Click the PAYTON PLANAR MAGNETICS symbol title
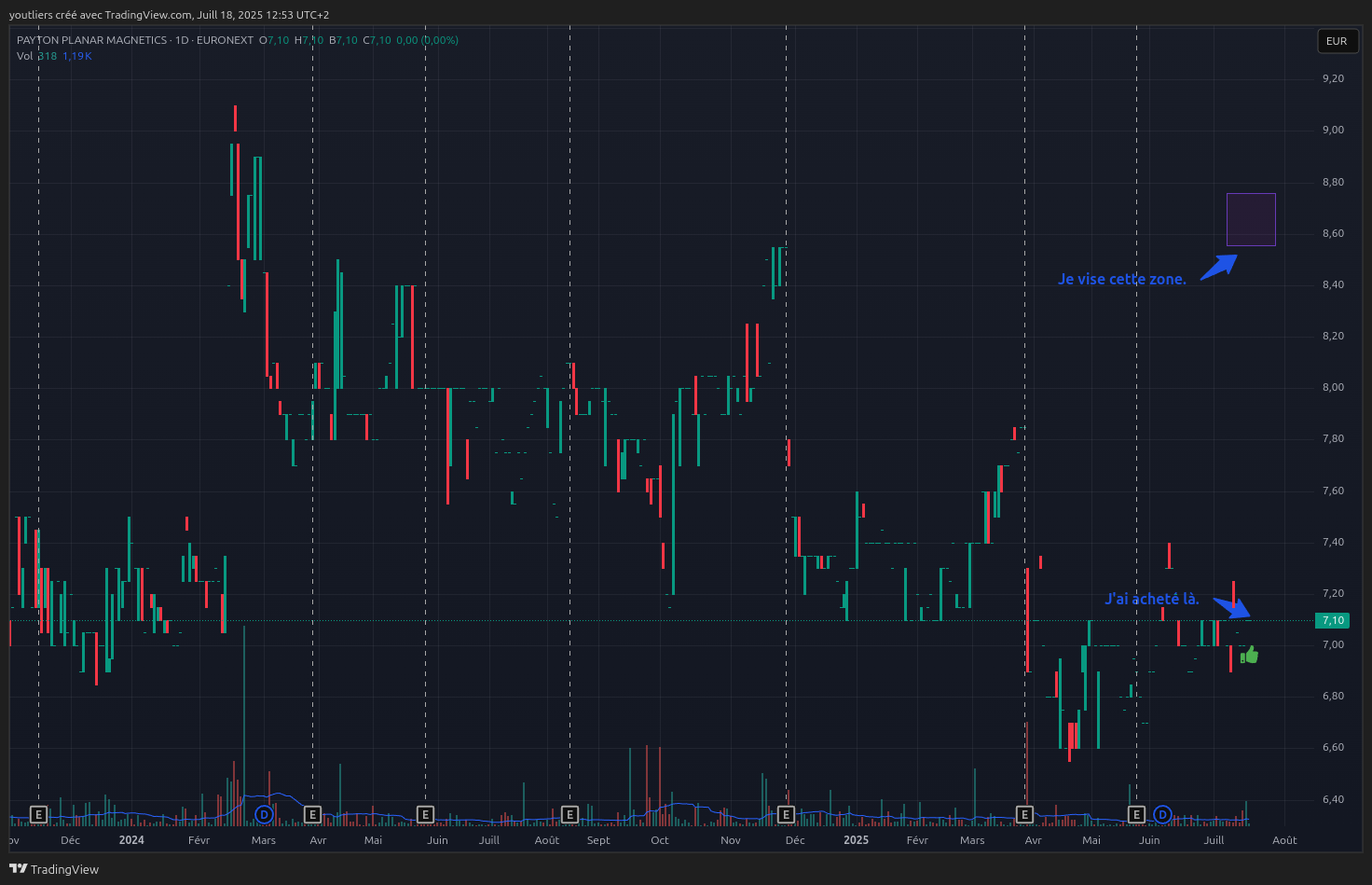The width and height of the screenshot is (1372, 885). coord(91,40)
